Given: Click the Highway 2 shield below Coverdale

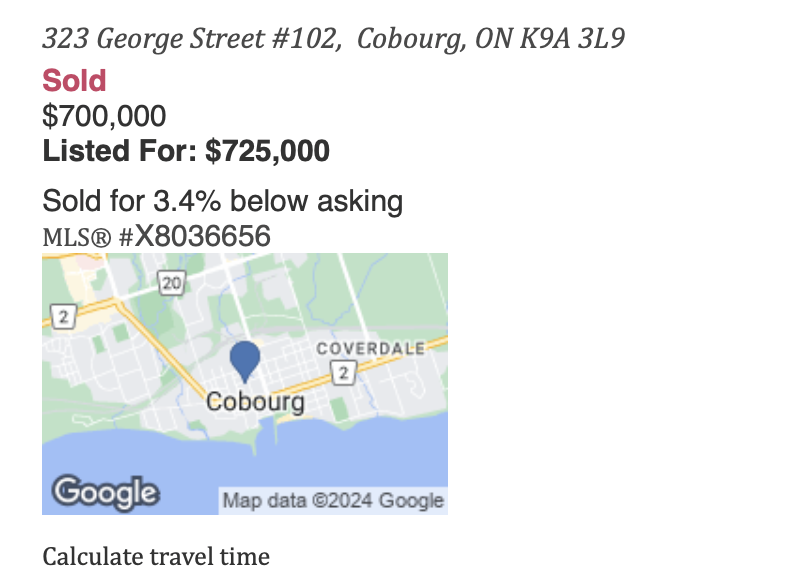Looking at the screenshot, I should click(x=343, y=373).
